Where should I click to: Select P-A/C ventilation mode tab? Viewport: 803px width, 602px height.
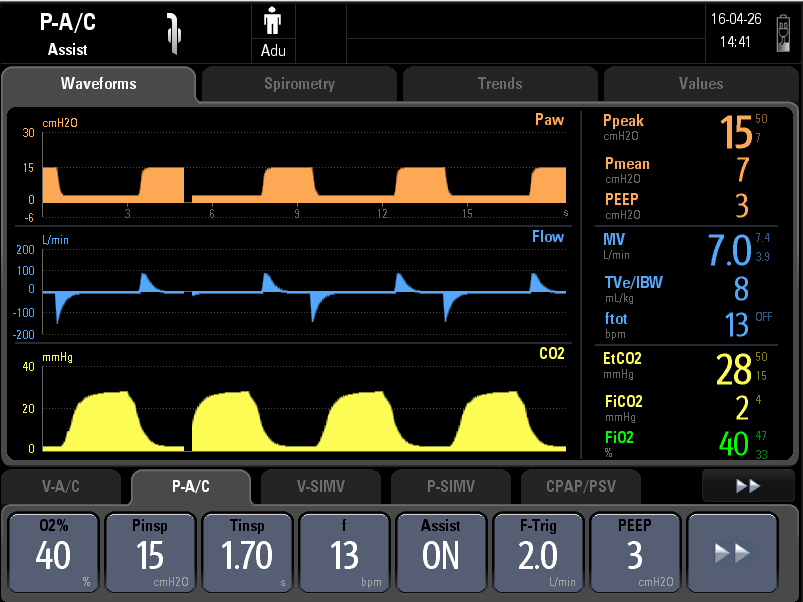(x=191, y=486)
